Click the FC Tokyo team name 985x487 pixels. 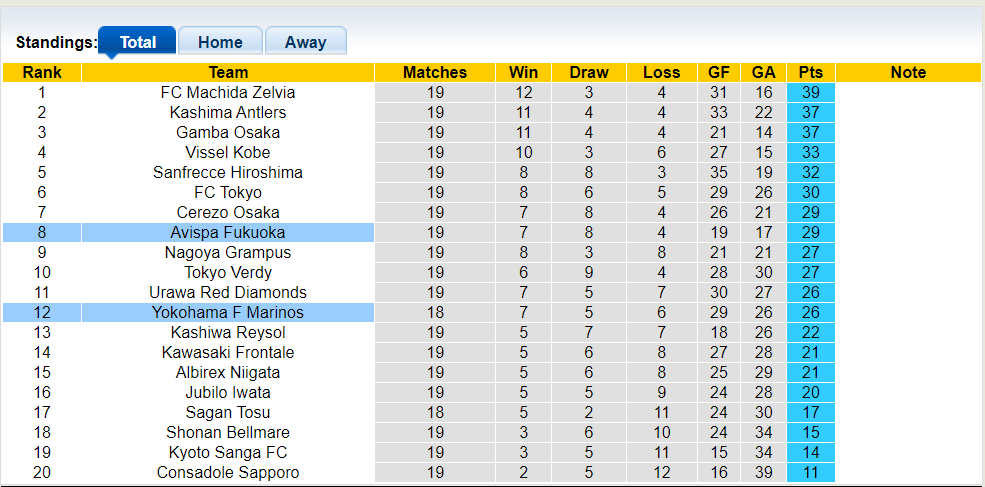click(228, 192)
